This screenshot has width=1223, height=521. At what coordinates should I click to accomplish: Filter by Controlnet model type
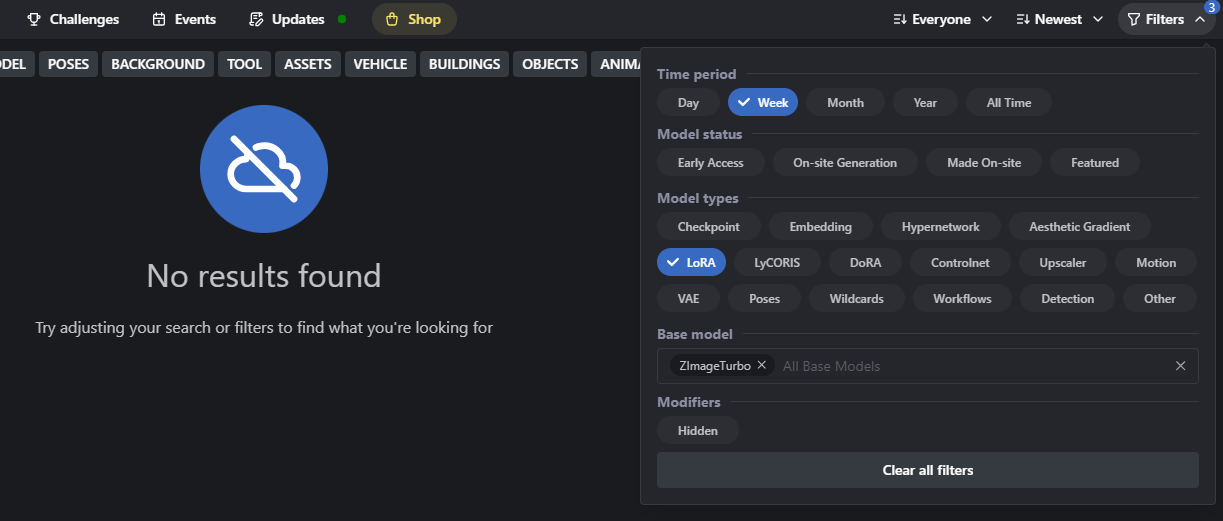960,262
